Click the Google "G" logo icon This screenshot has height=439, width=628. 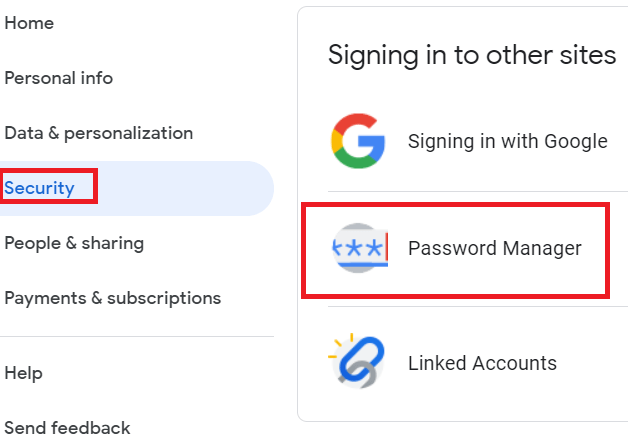coord(358,141)
